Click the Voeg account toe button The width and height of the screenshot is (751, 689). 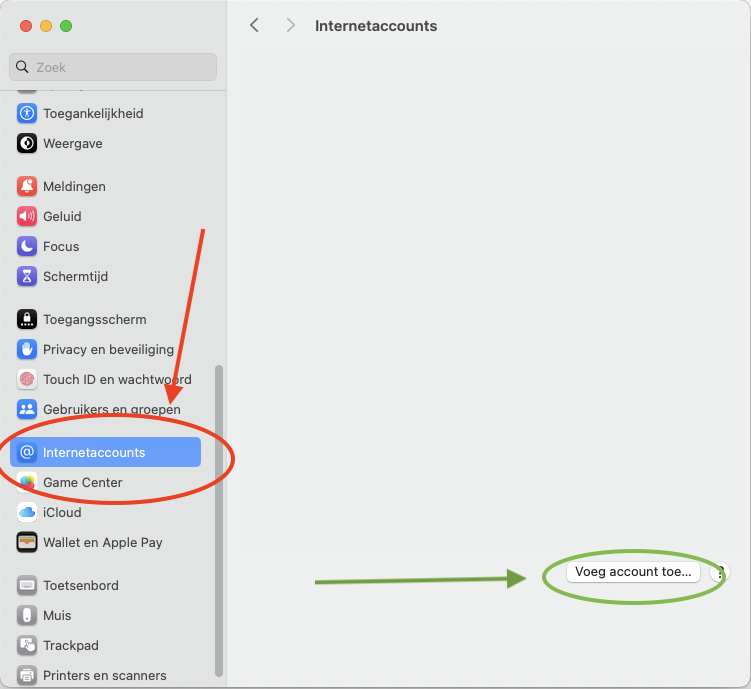tap(632, 572)
